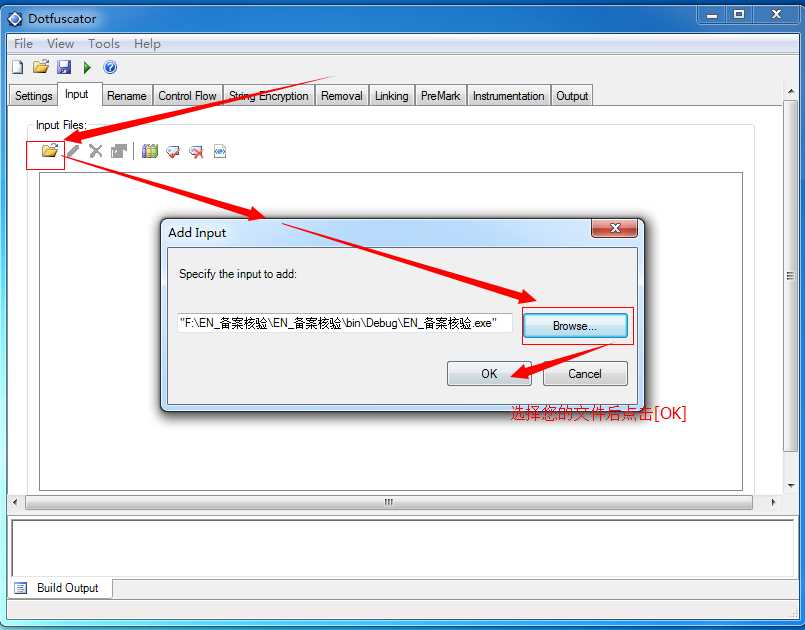805x630 pixels.
Task: Click the red cross tag icon in input toolbar
Action: coord(196,151)
